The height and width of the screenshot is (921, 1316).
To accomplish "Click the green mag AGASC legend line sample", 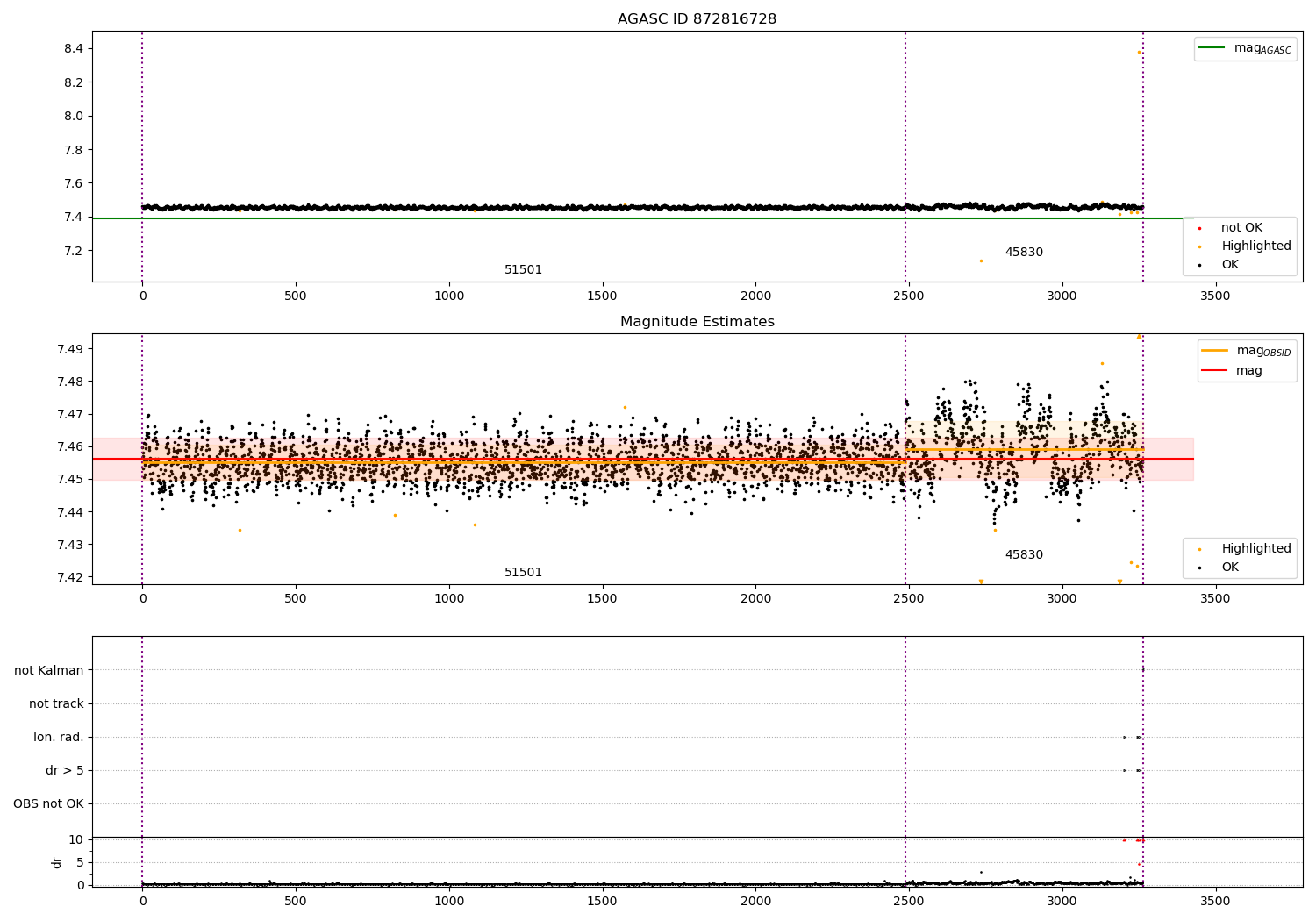I will click(1212, 47).
